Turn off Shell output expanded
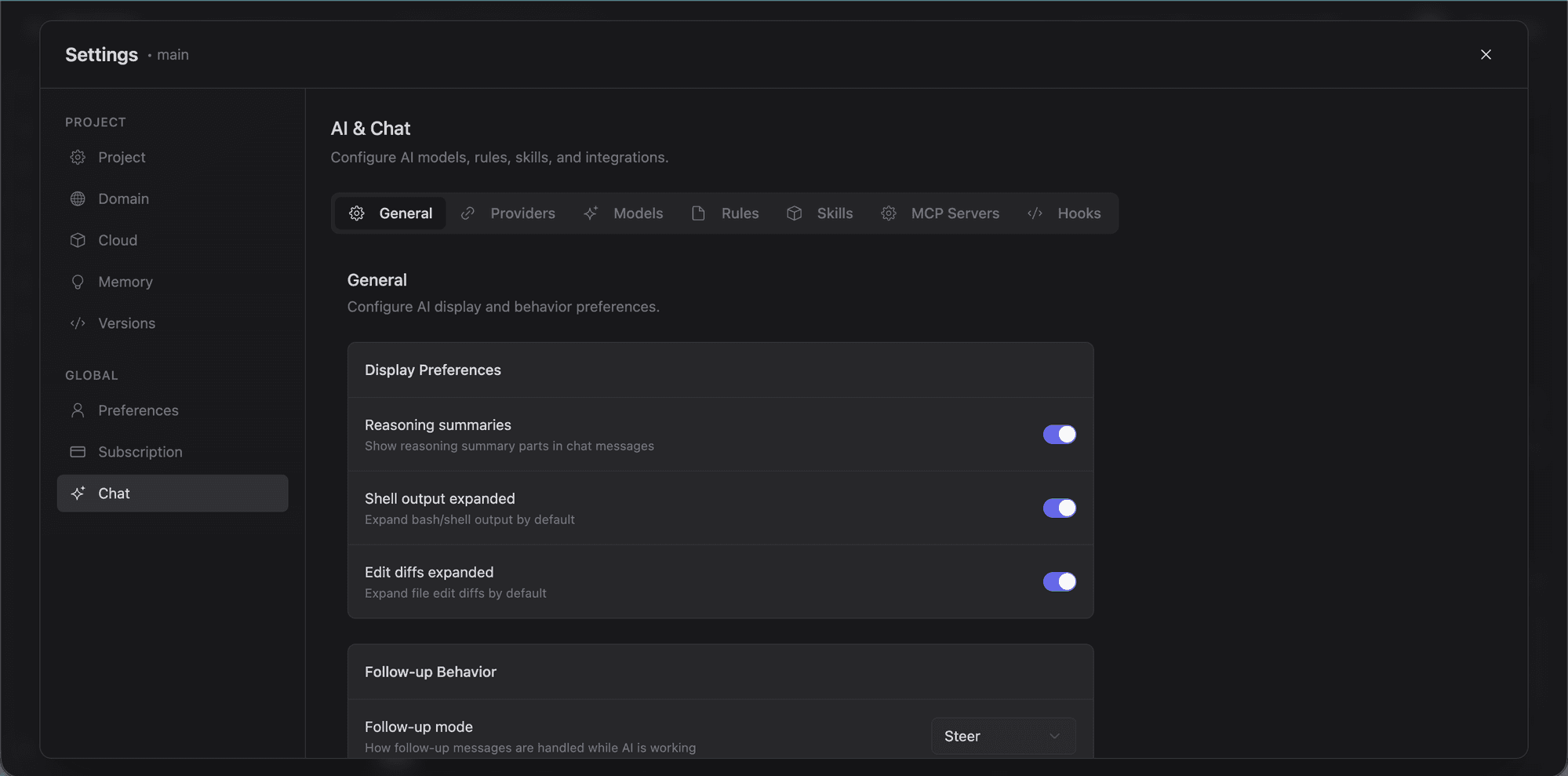 click(x=1060, y=508)
